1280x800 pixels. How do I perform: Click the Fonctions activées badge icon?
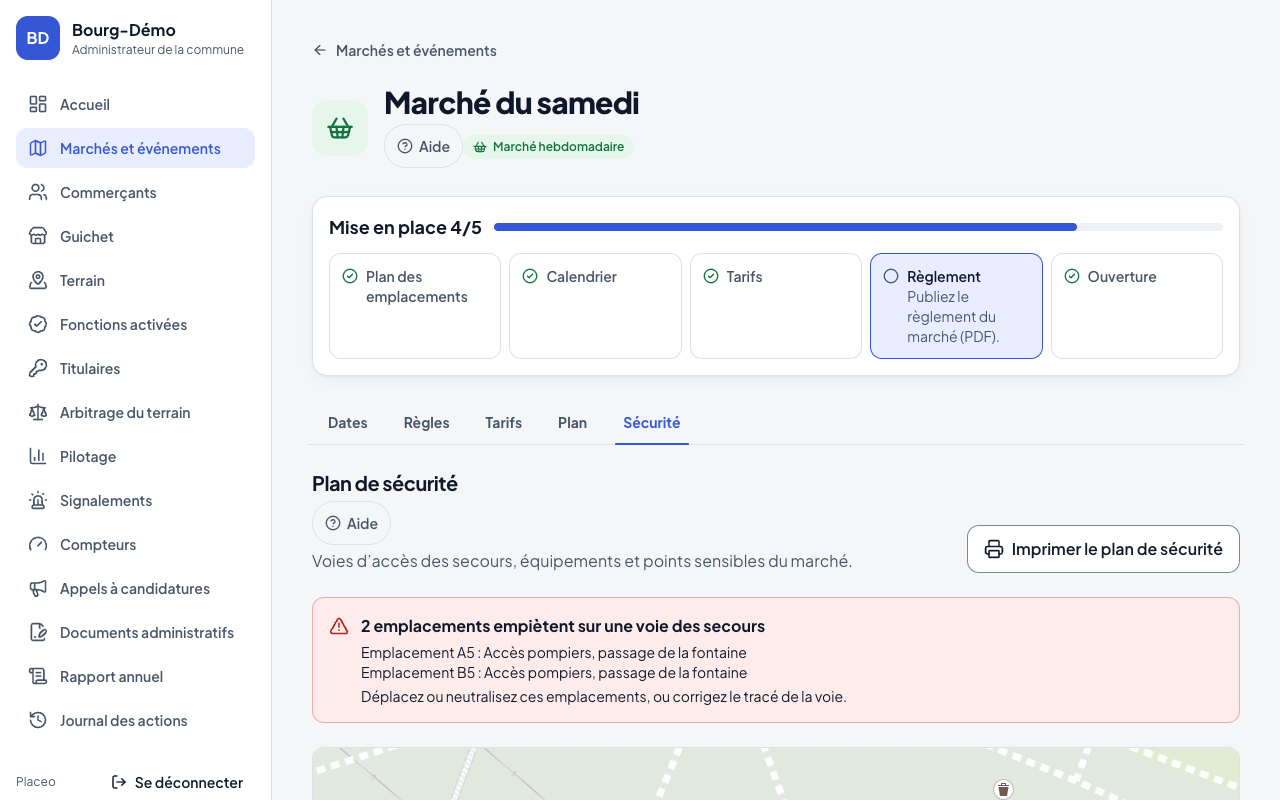[x=38, y=324]
